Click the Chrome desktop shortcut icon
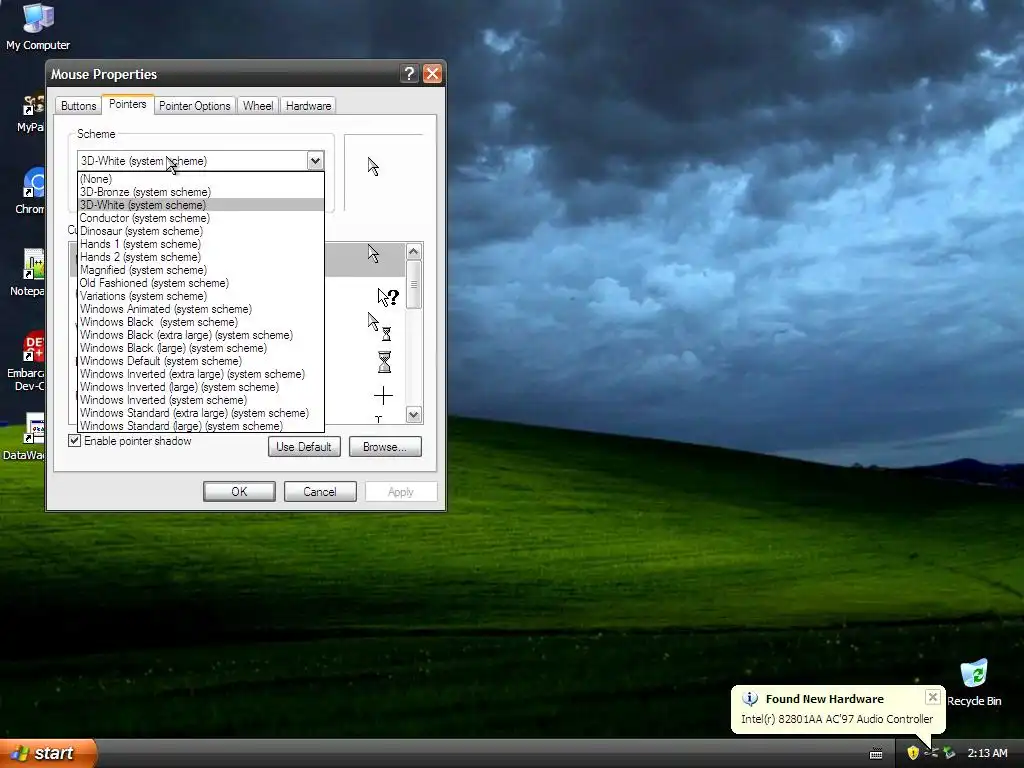 [x=33, y=184]
